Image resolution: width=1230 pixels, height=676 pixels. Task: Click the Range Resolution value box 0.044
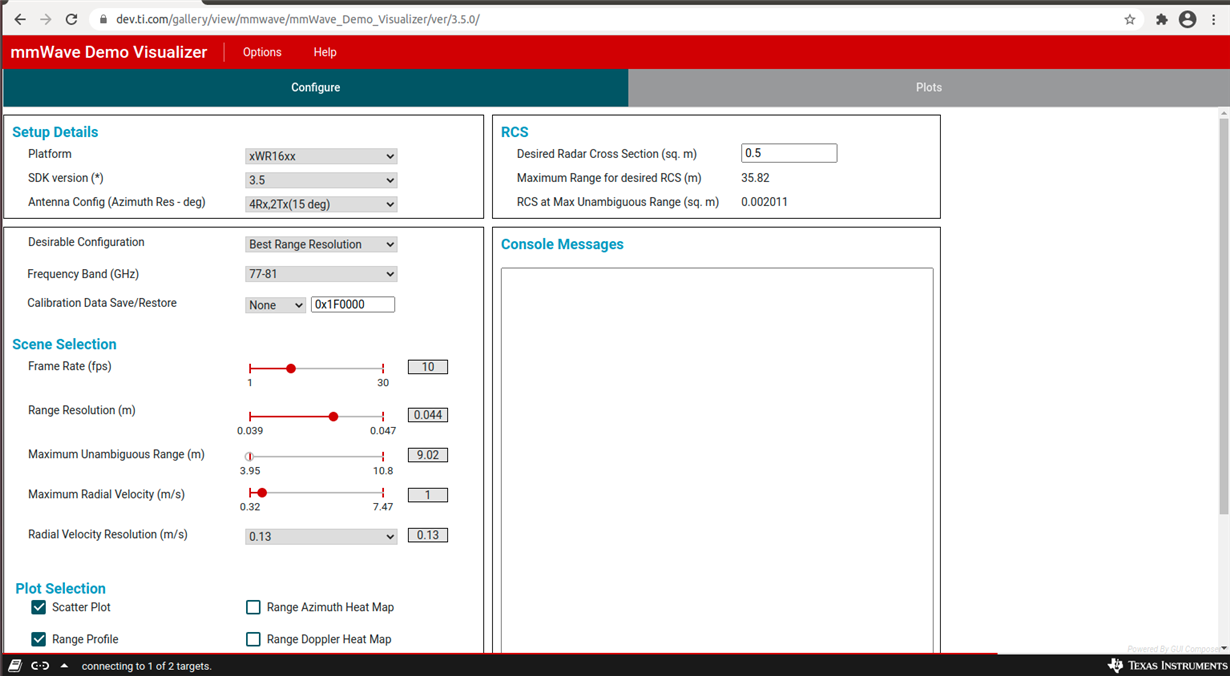[x=428, y=415]
